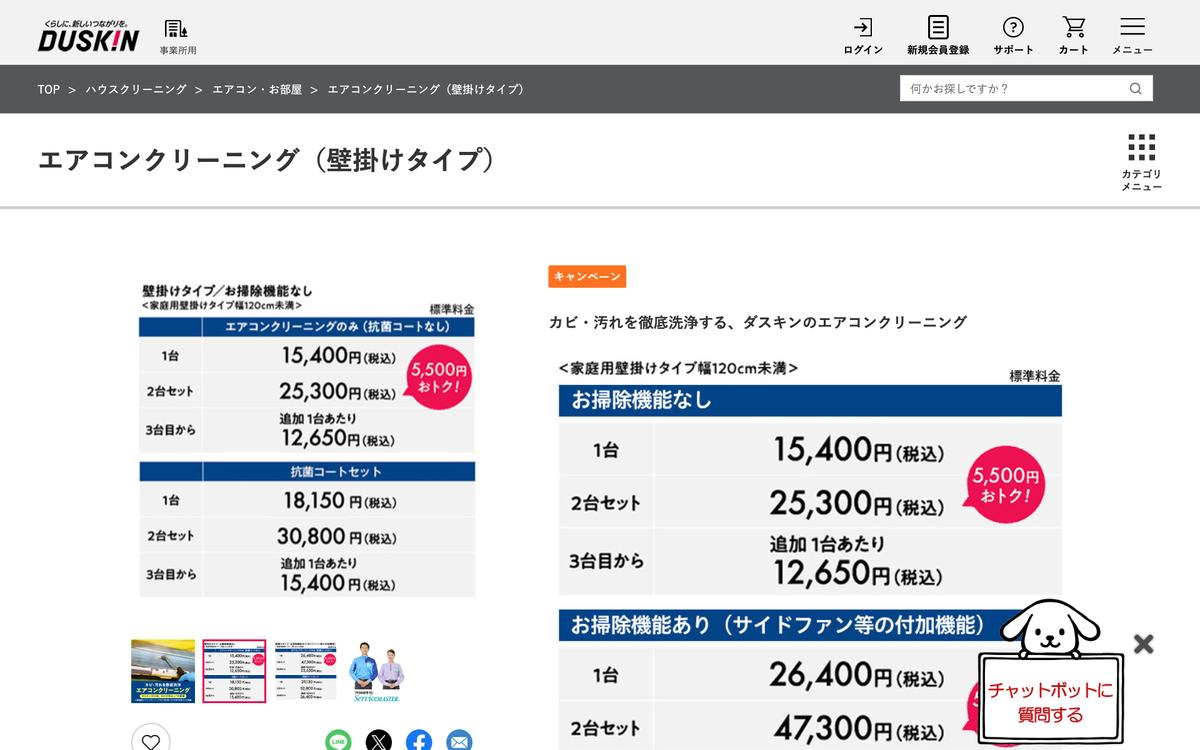The image size is (1200, 750).
Task: Click the ログイン login icon
Action: pyautogui.click(x=863, y=35)
